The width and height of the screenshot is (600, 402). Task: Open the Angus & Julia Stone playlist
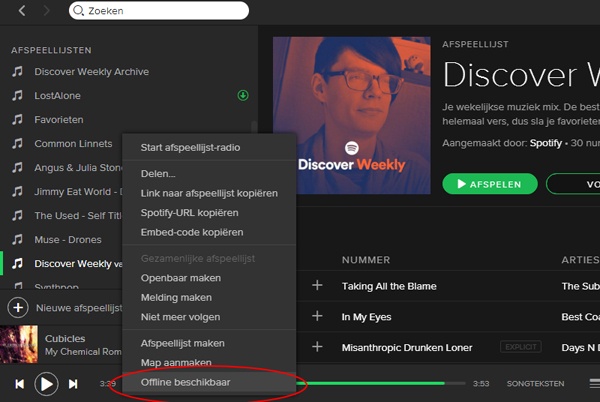click(78, 168)
